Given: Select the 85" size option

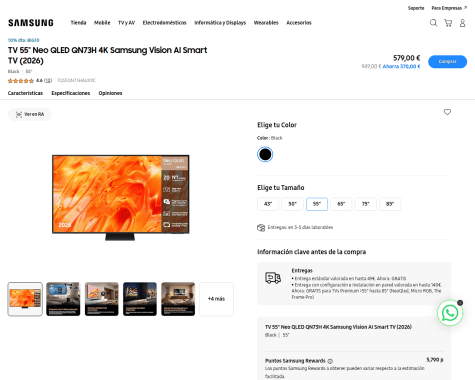Looking at the screenshot, I should [390, 204].
